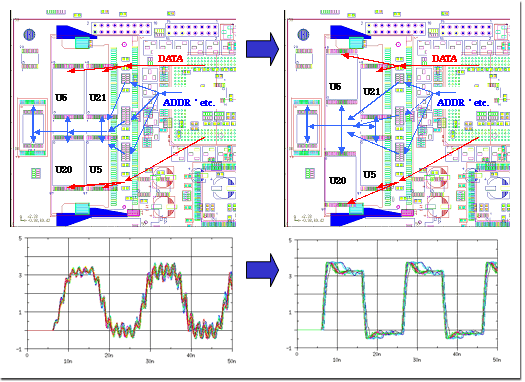Click the red DATA label in right layout

tap(444, 59)
